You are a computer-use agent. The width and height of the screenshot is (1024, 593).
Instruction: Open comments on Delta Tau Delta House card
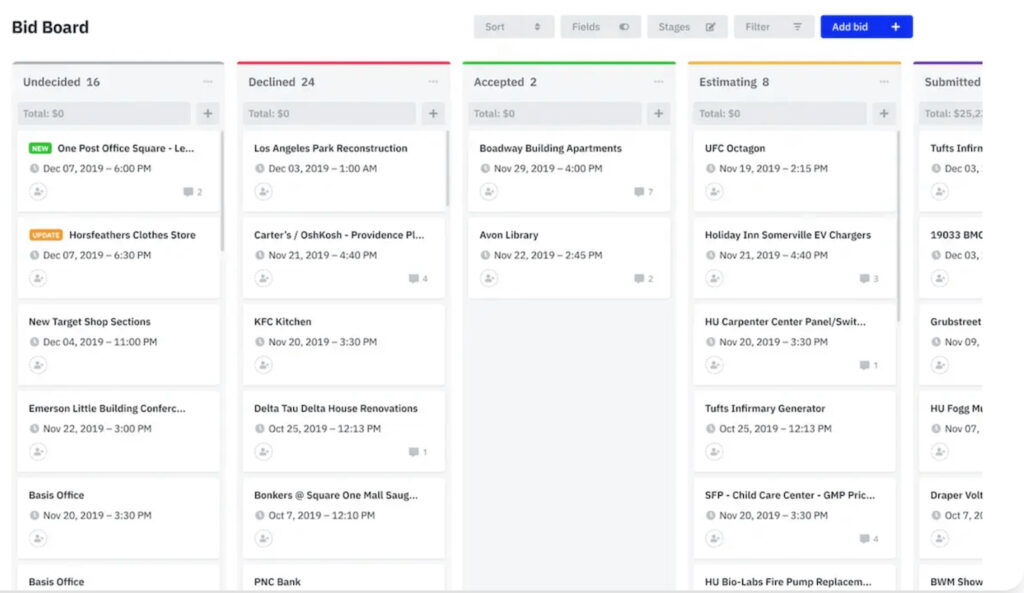click(x=418, y=452)
